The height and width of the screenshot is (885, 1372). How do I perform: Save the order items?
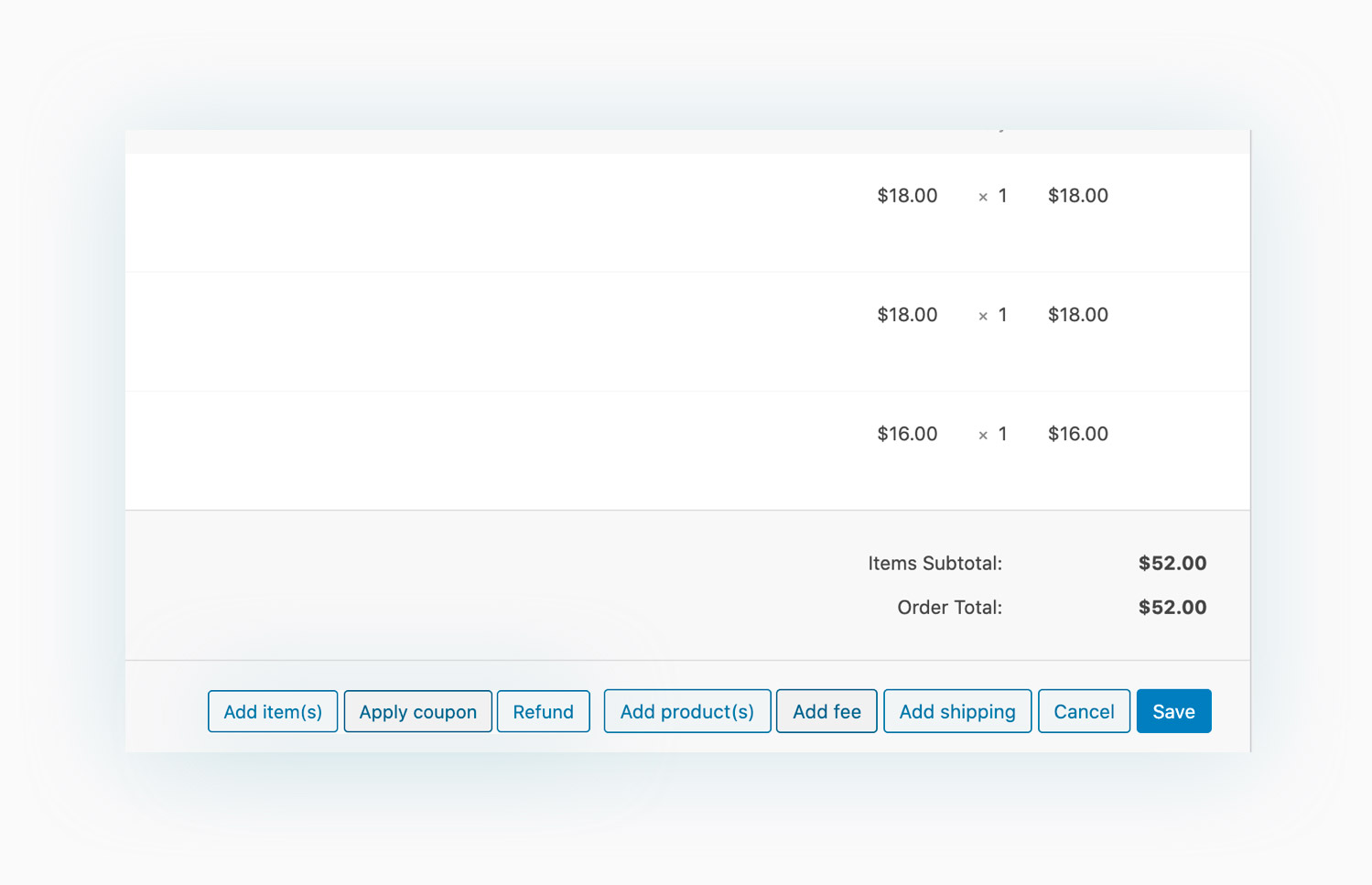click(1173, 711)
